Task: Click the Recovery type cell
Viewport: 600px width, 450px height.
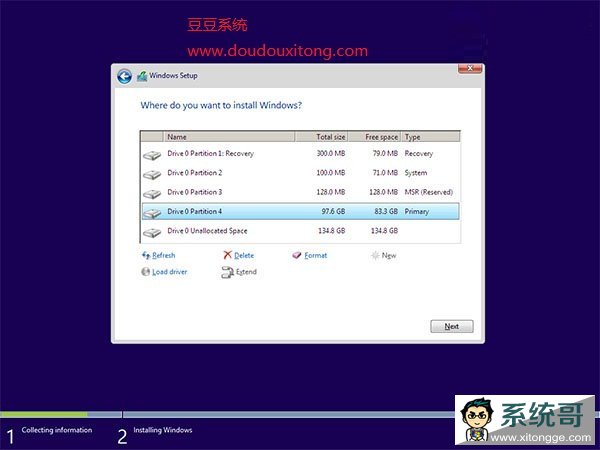Action: (x=419, y=153)
